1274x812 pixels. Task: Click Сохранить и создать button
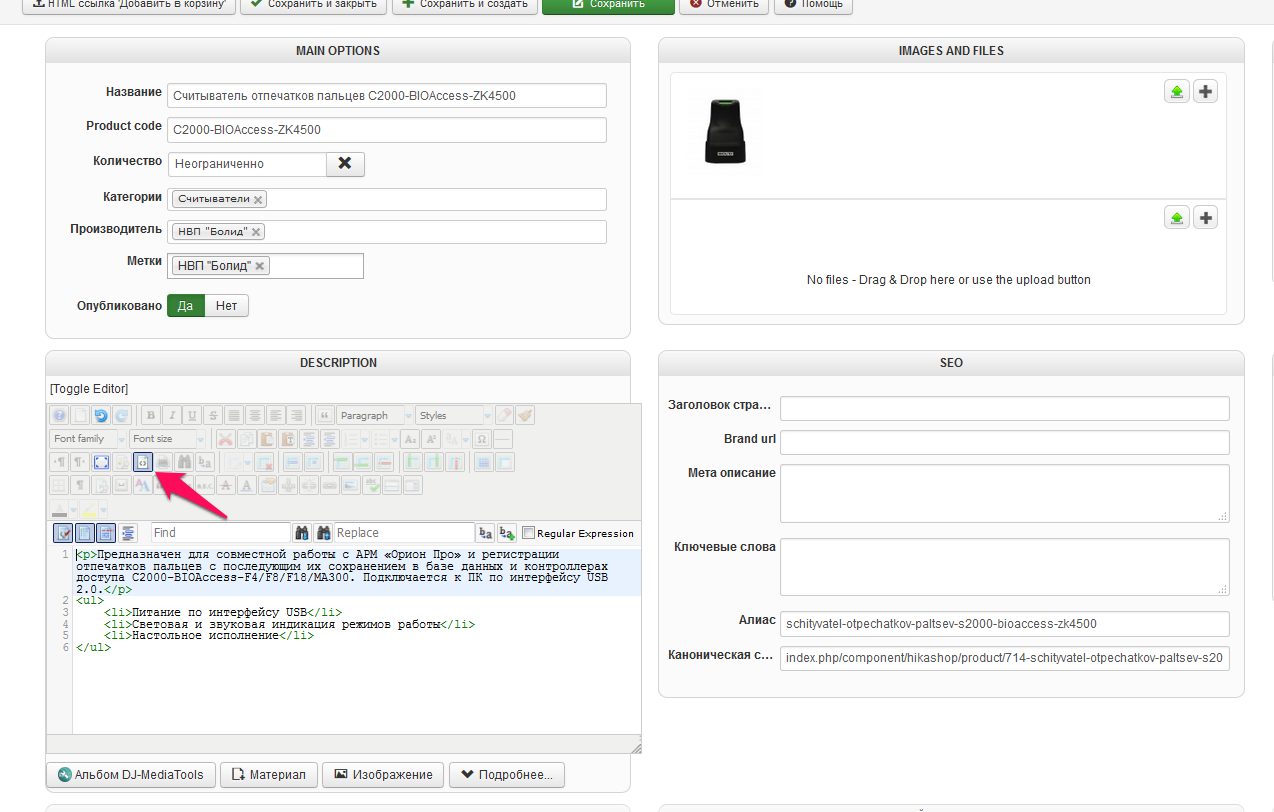click(464, 4)
